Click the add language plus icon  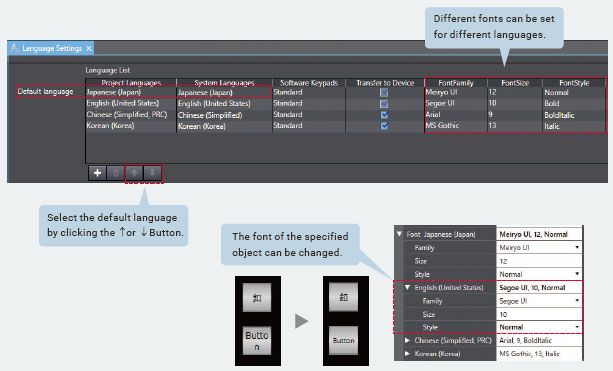click(97, 173)
